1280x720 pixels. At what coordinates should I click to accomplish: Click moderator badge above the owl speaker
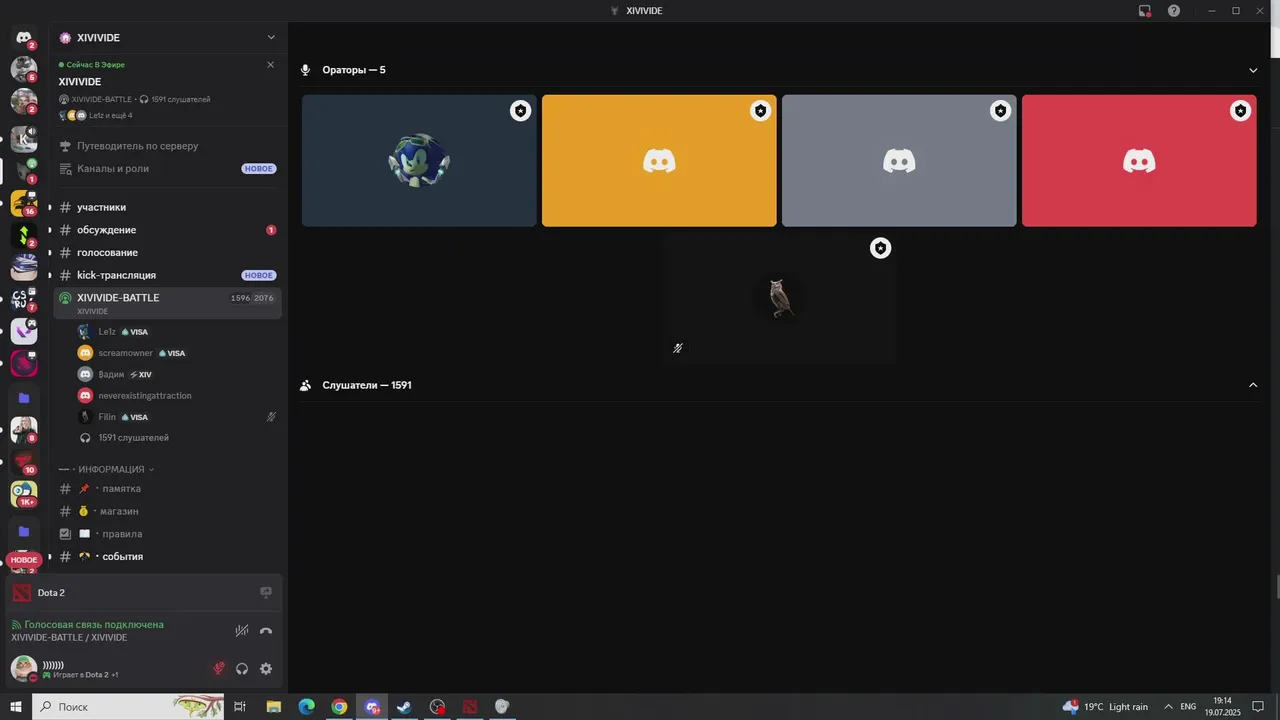[x=880, y=248]
